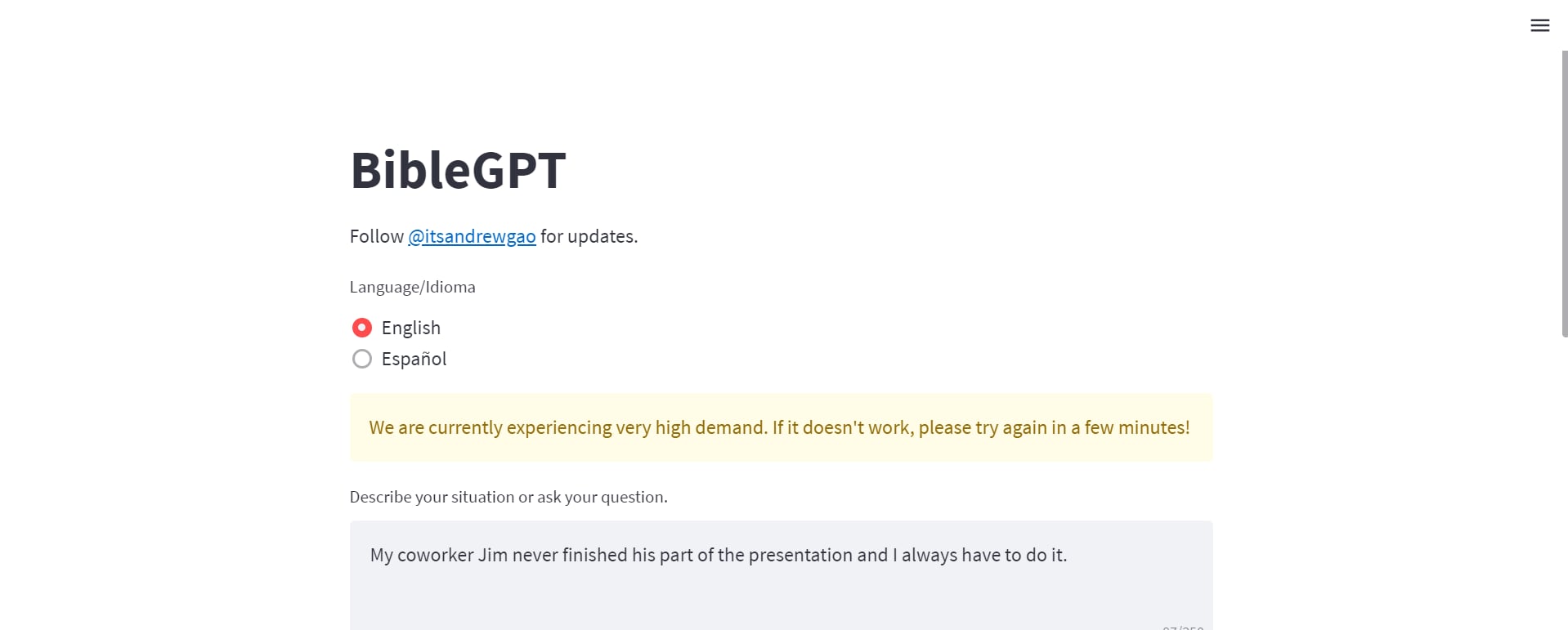Click the word "Follow" before the link

(x=376, y=236)
